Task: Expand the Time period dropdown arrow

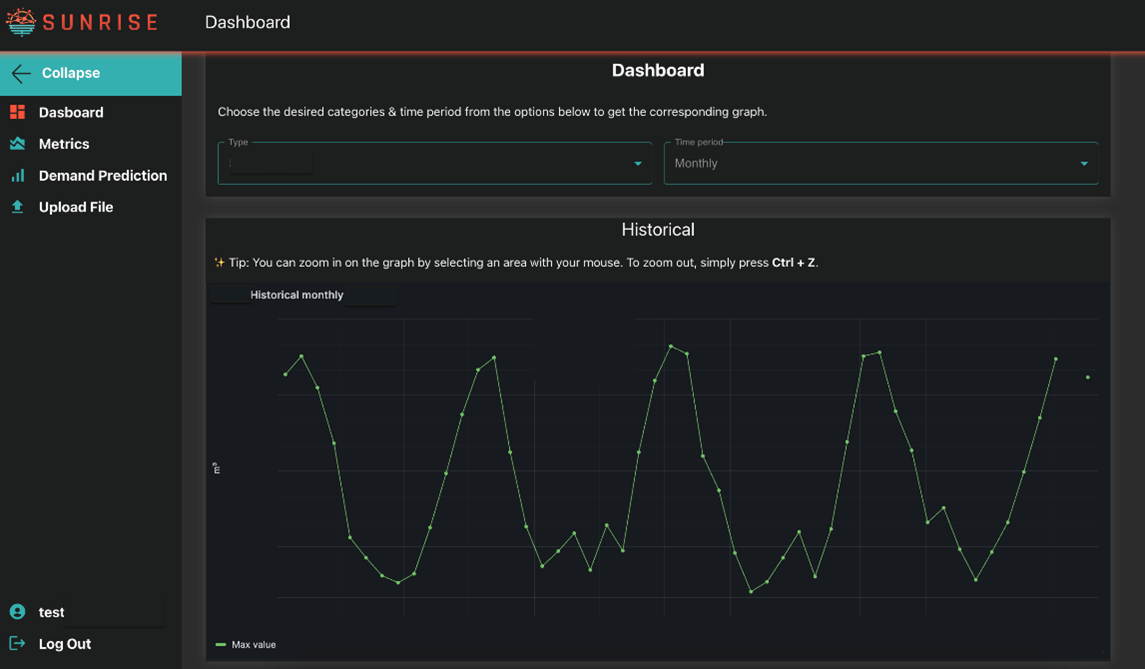Action: [x=1084, y=164]
